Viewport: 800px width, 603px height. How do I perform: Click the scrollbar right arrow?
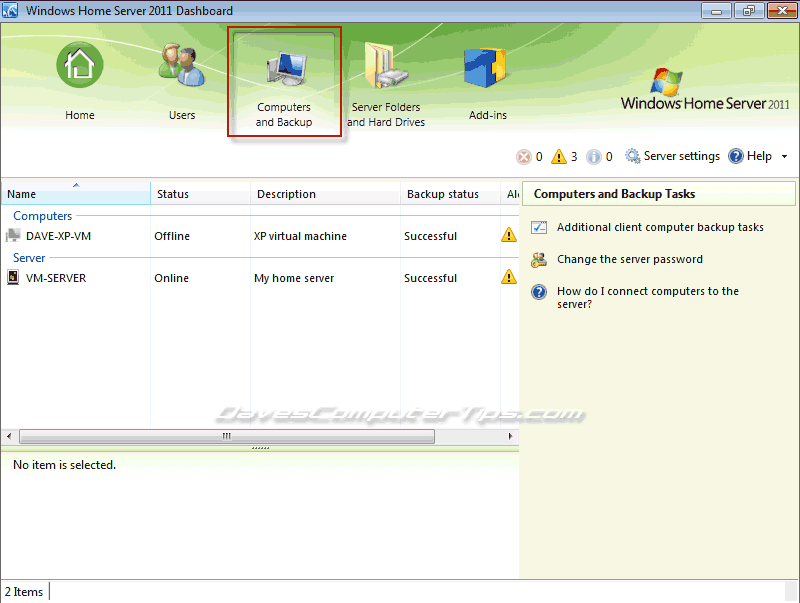click(x=510, y=436)
